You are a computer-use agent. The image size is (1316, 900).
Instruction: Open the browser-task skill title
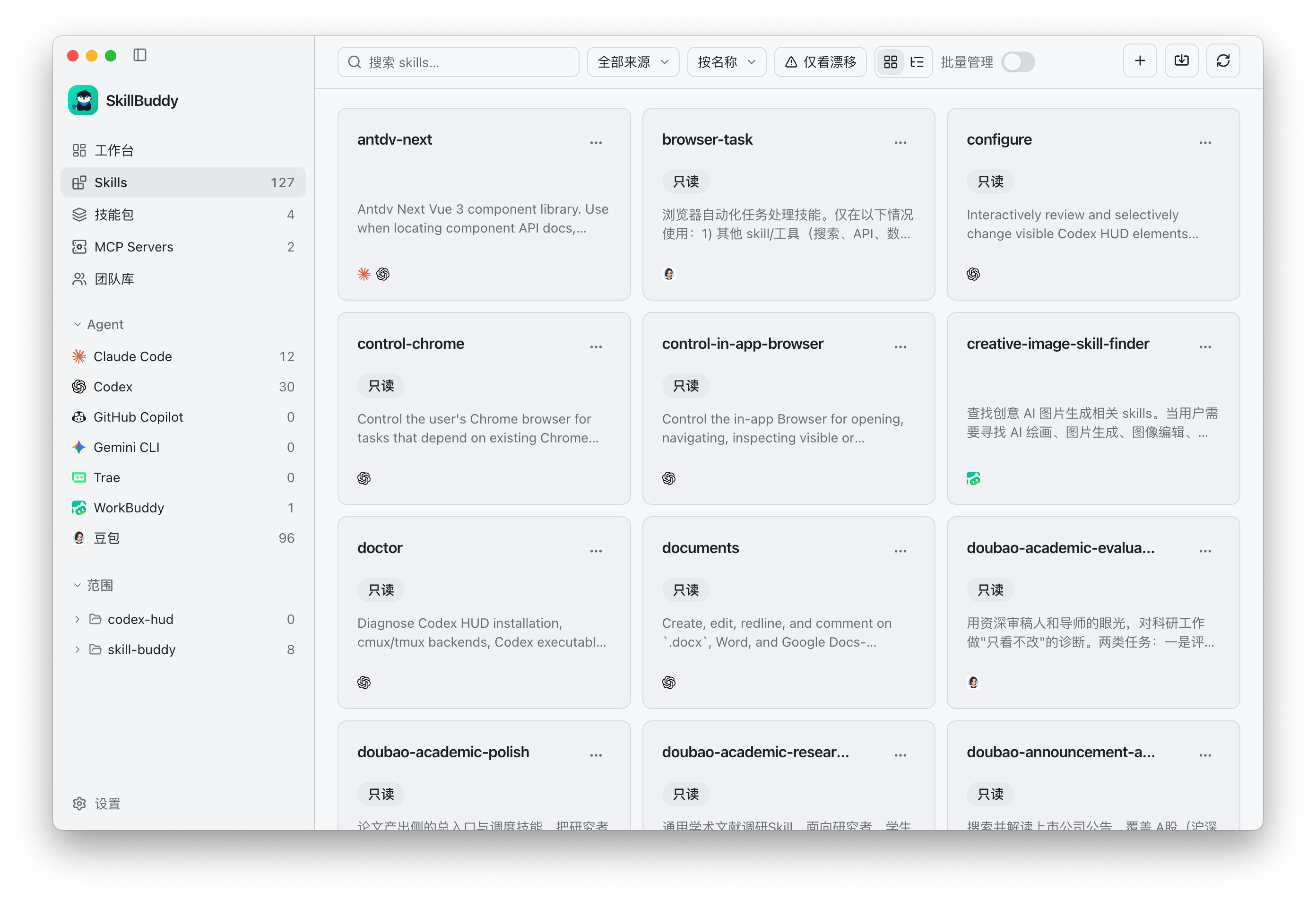tap(707, 139)
